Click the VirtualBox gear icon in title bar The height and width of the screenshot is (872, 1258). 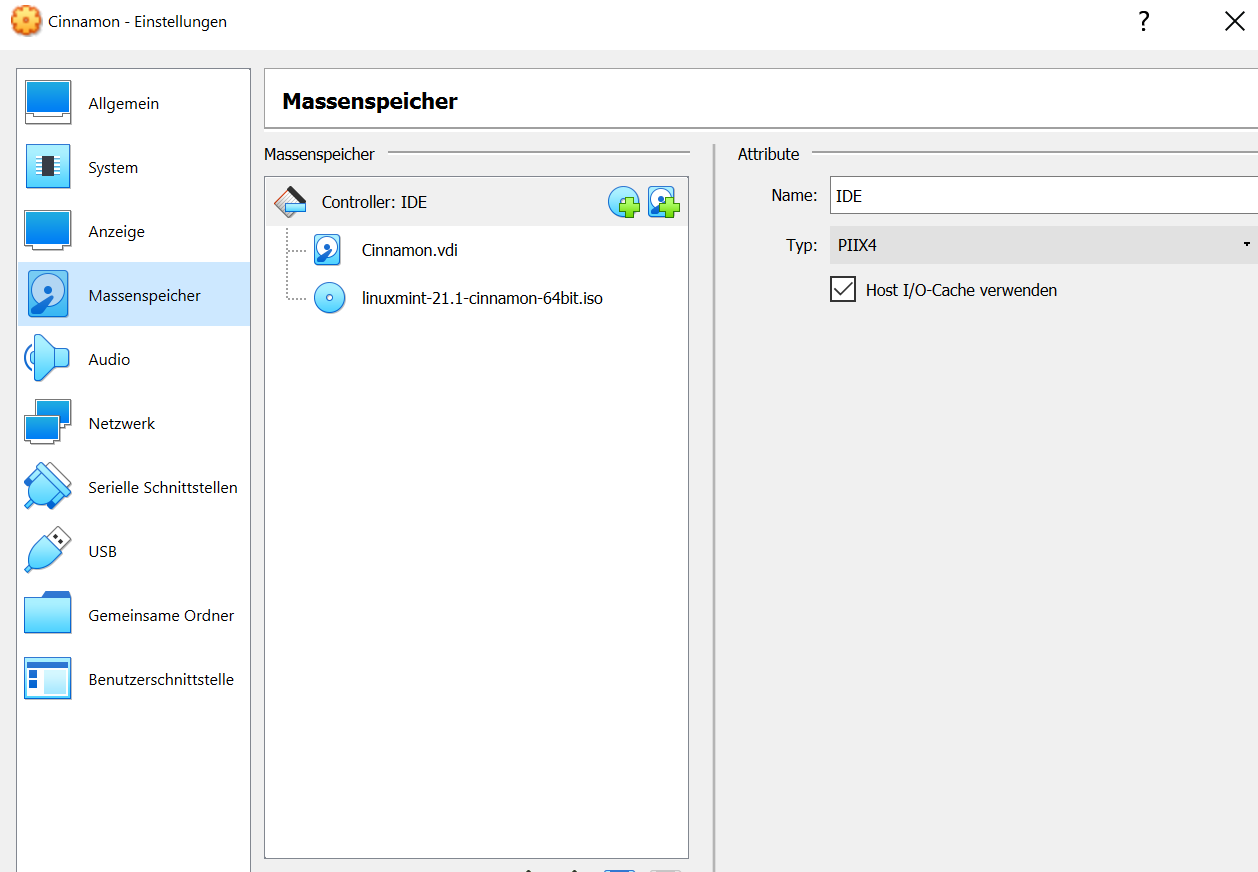tap(26, 21)
